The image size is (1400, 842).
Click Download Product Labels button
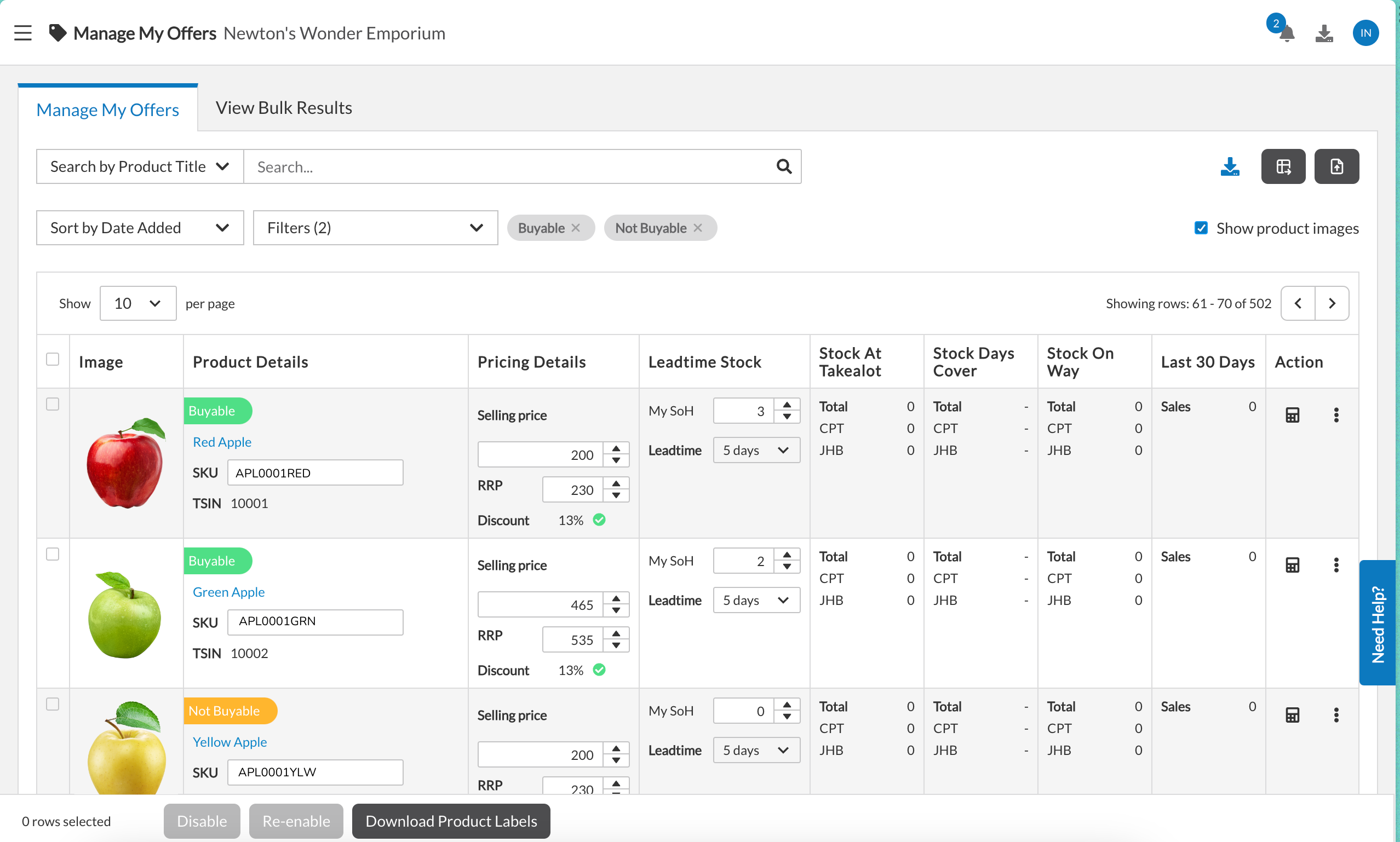click(x=451, y=821)
